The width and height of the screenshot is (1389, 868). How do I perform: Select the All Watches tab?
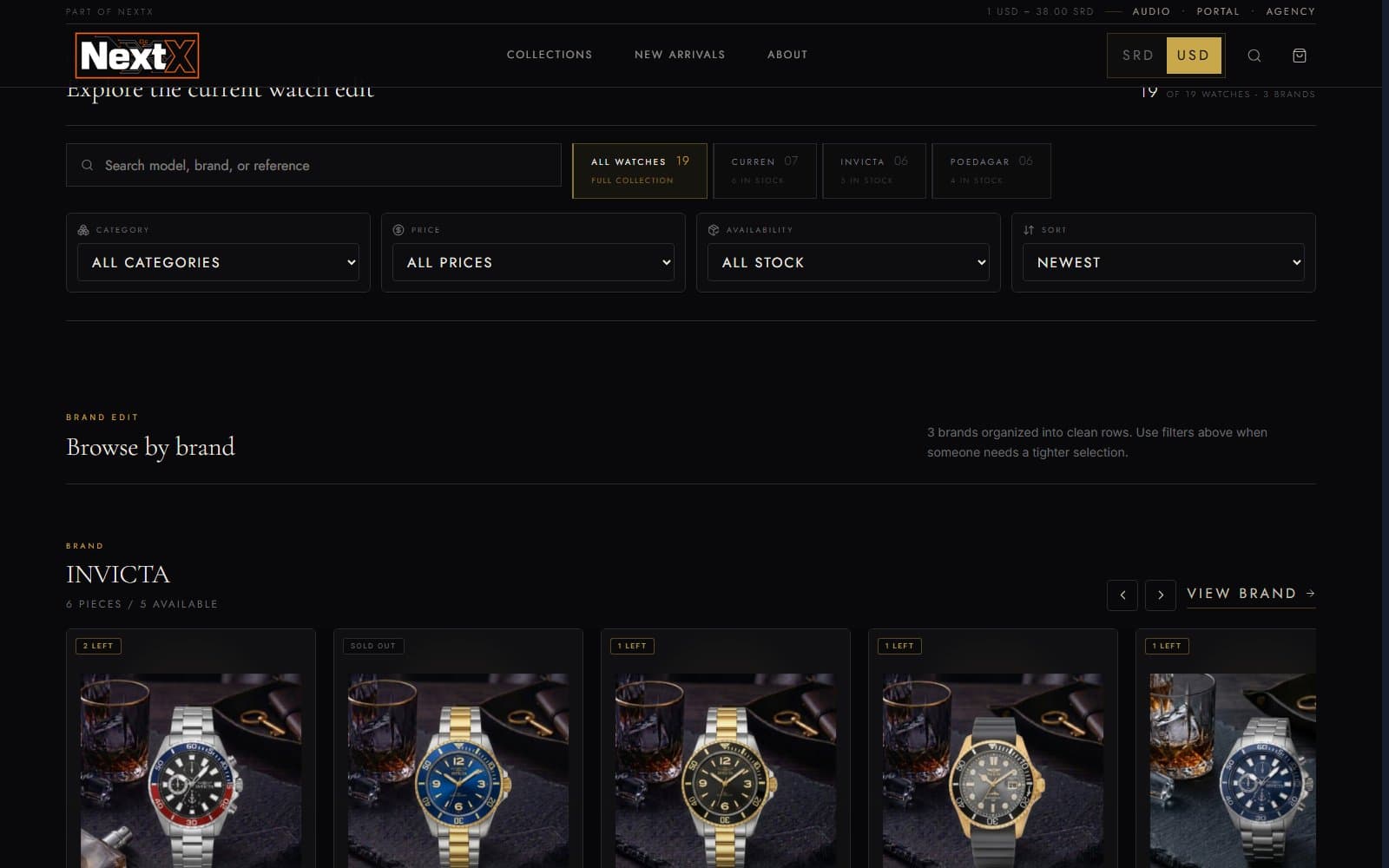point(640,171)
